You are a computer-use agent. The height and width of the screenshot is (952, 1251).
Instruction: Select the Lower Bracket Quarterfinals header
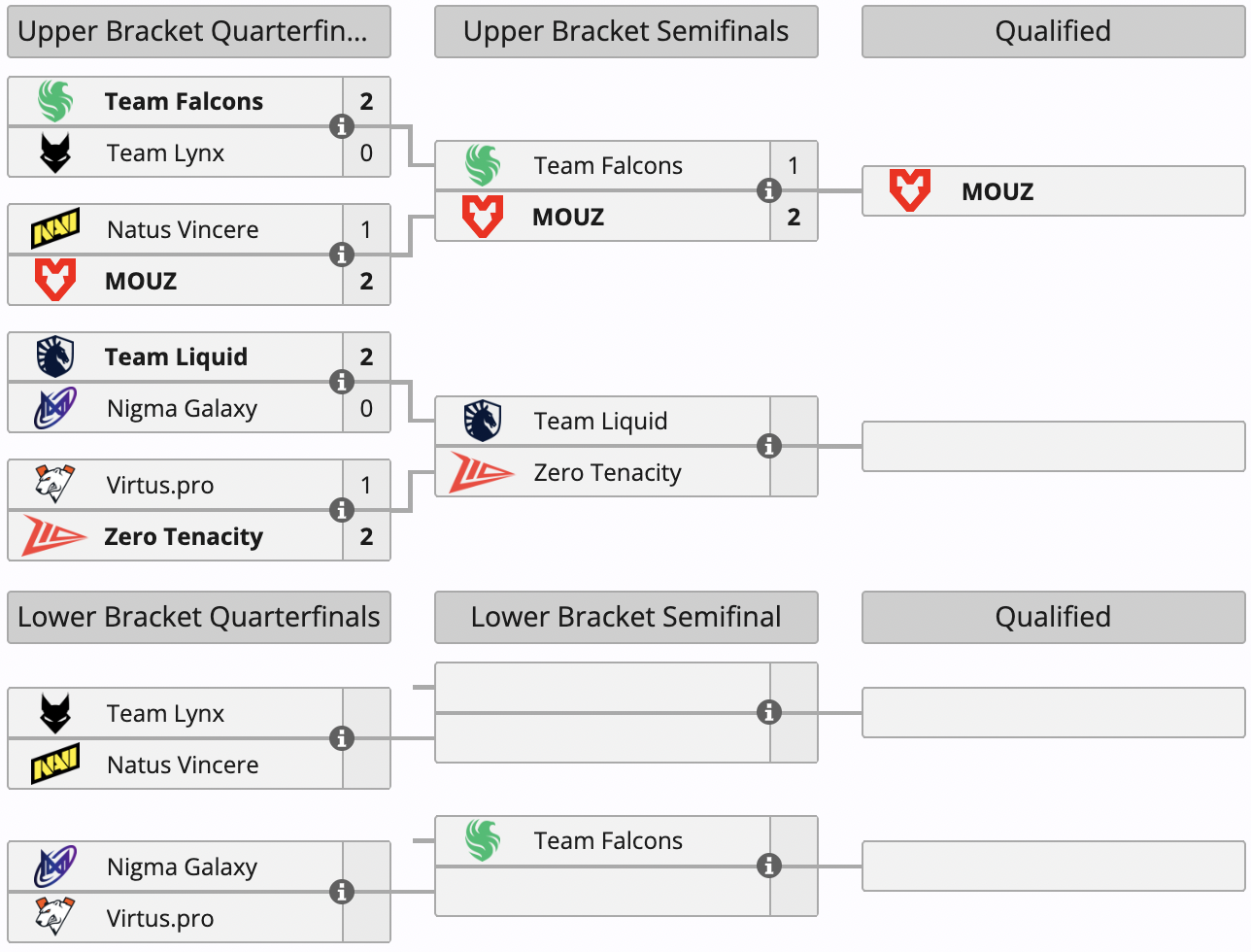pyautogui.click(x=199, y=617)
